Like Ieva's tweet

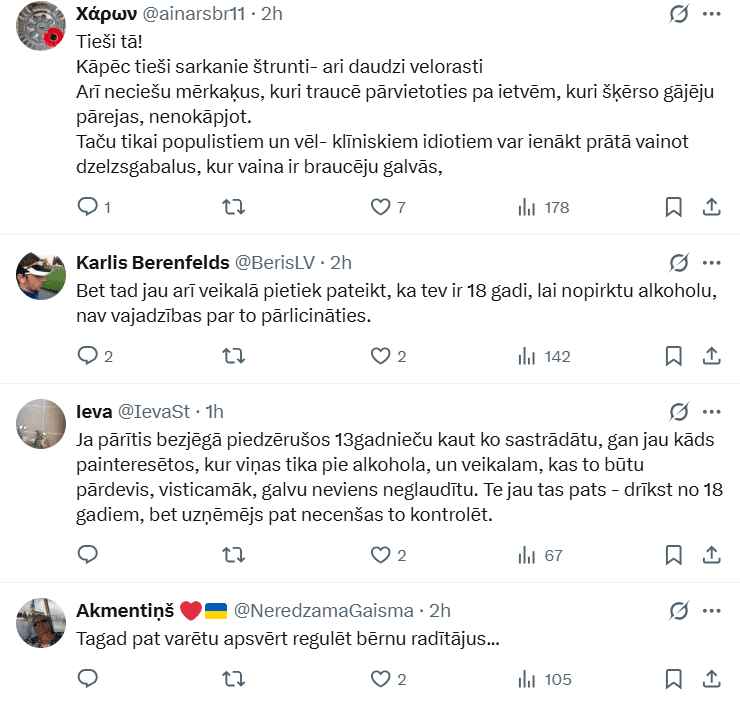pos(380,555)
